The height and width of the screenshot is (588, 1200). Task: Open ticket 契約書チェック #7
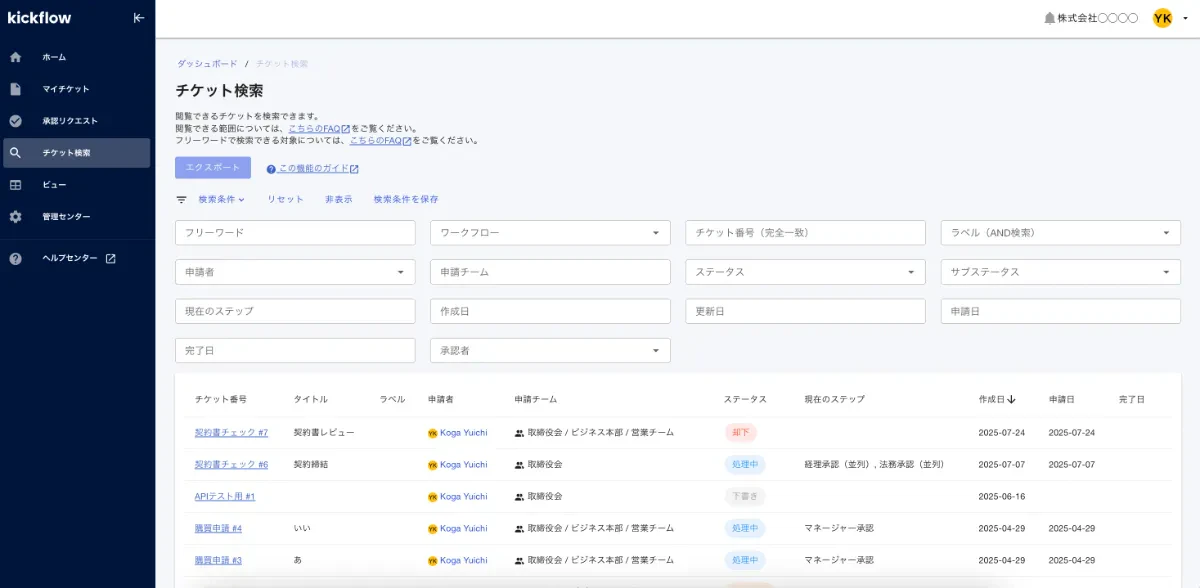[x=231, y=433]
